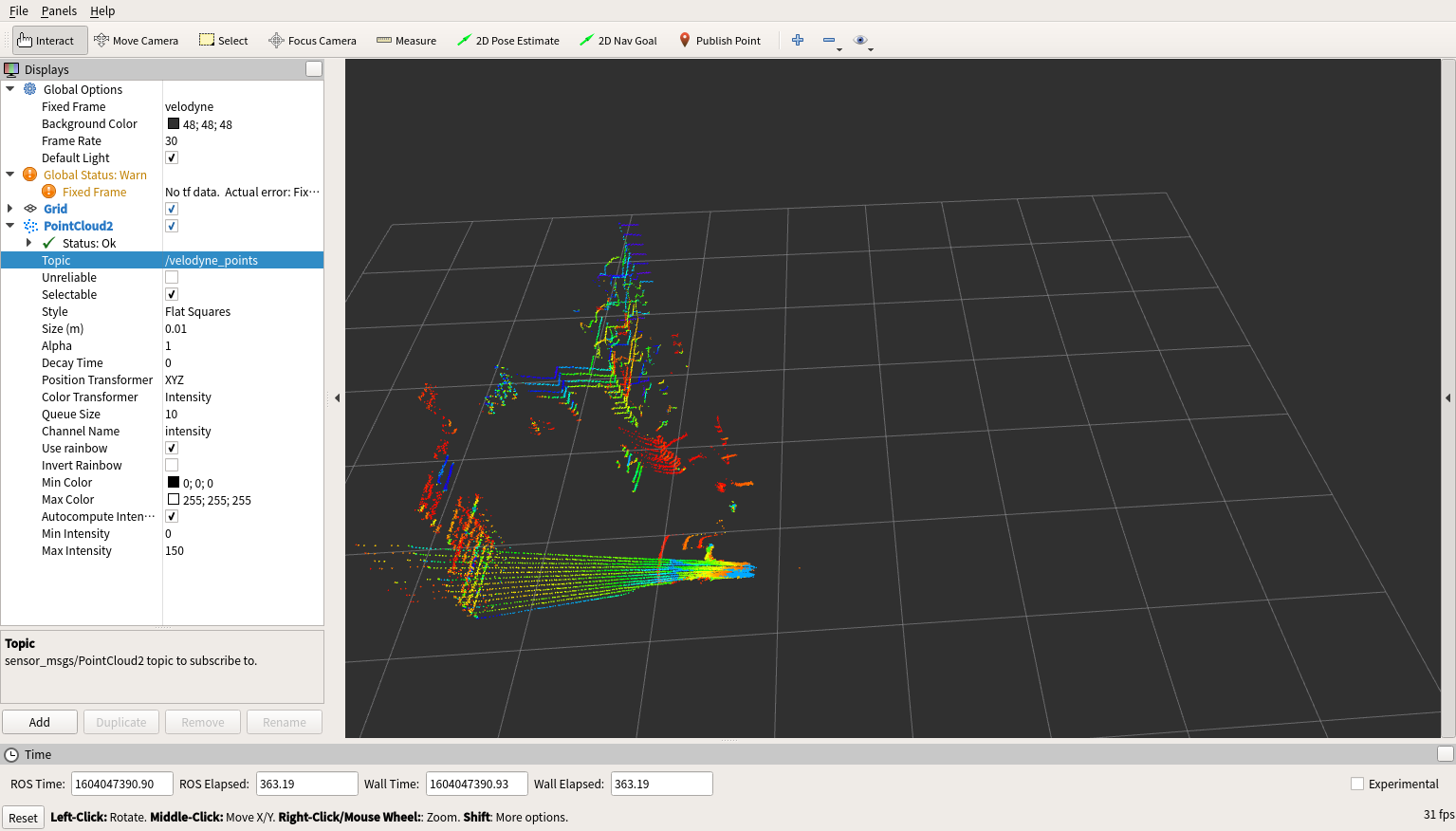
Task: Select the Interact tool
Action: (x=47, y=40)
